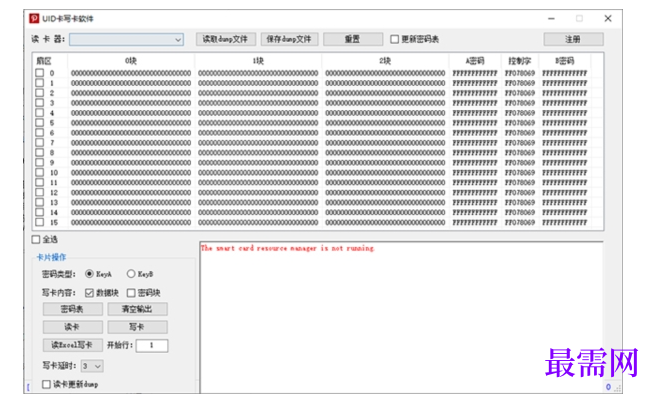Click the 注册 register button

[573, 39]
